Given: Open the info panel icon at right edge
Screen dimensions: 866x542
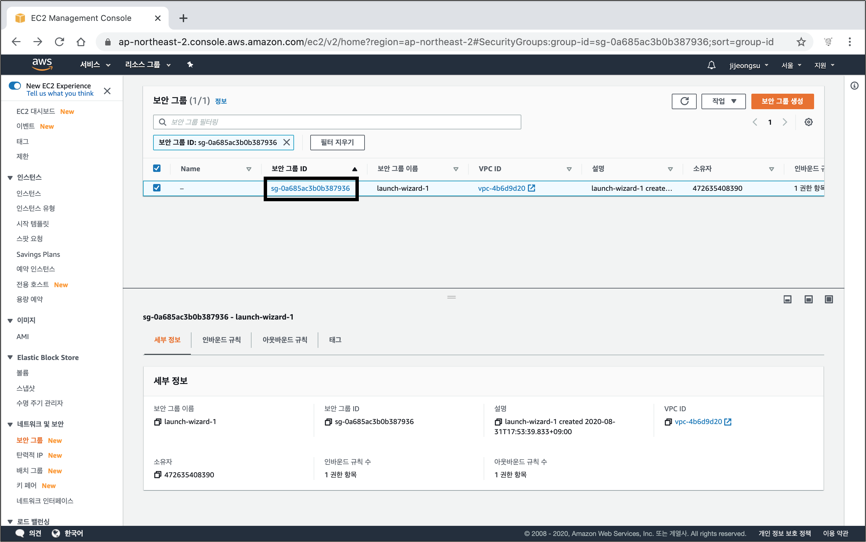Looking at the screenshot, I should coord(854,86).
